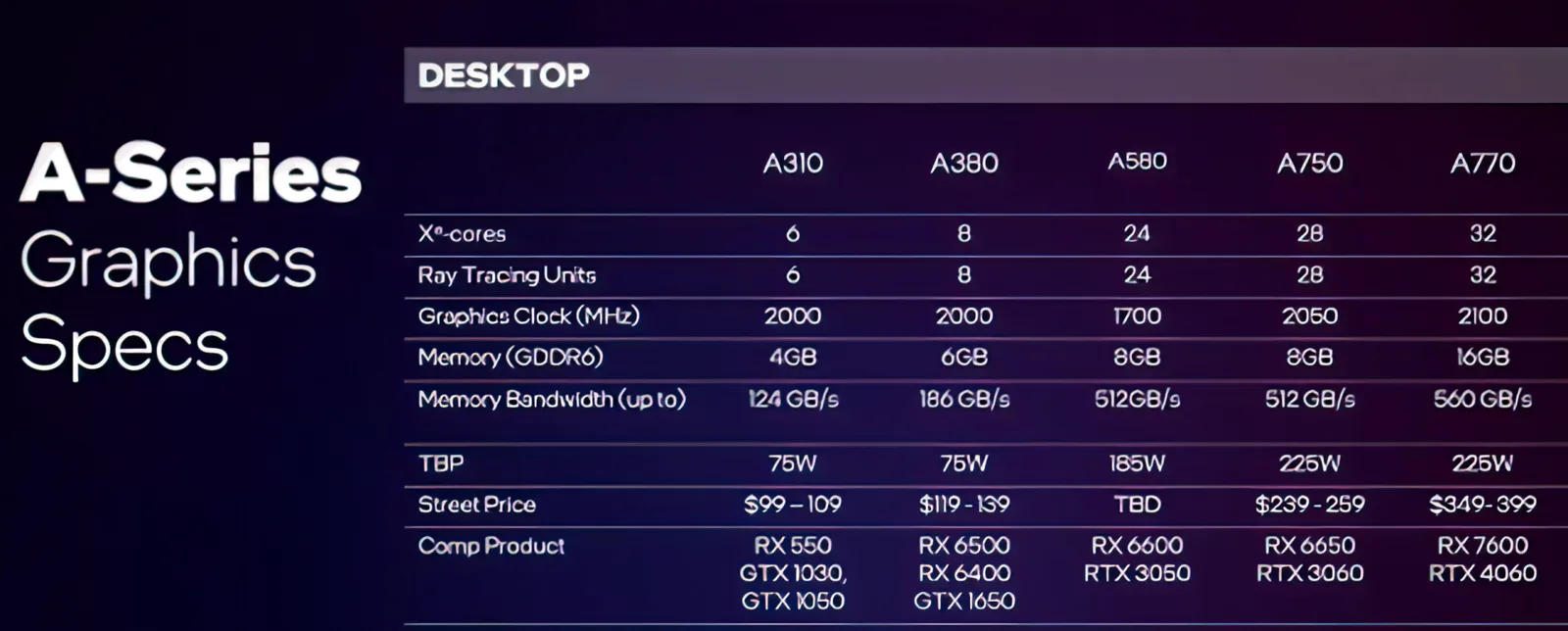Click the Memory Bandwidth (up to) label
This screenshot has width=1568, height=631.
[552, 399]
